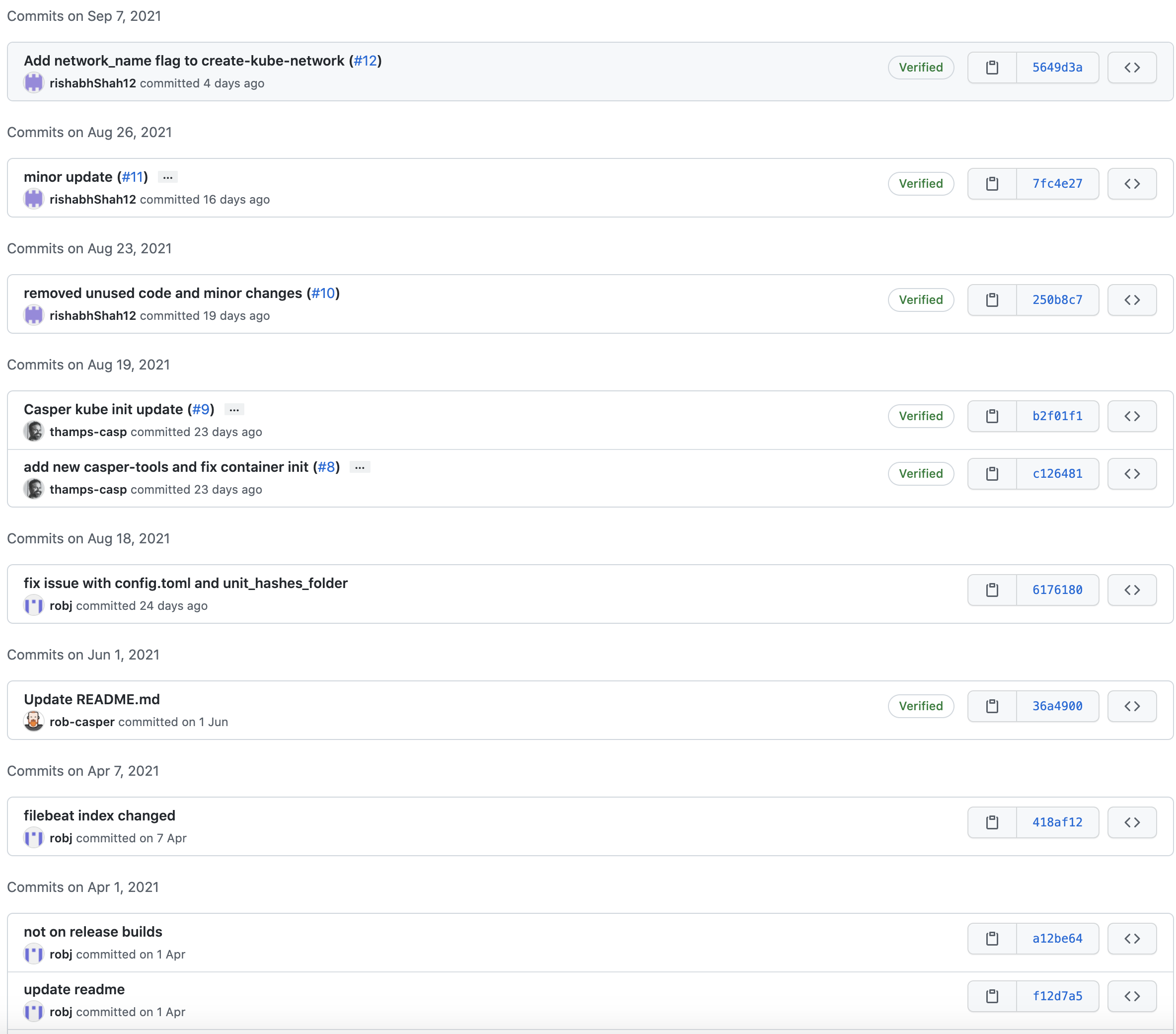1176x1034 pixels.
Task: Copy full SHA for commit 5649d3a
Action: 992,68
